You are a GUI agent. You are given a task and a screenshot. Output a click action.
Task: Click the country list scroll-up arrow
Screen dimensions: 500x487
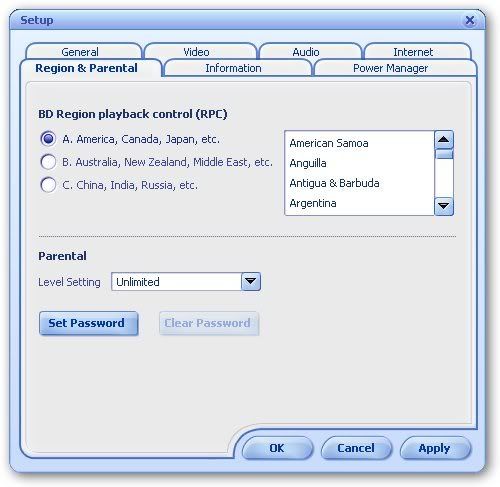[x=444, y=139]
